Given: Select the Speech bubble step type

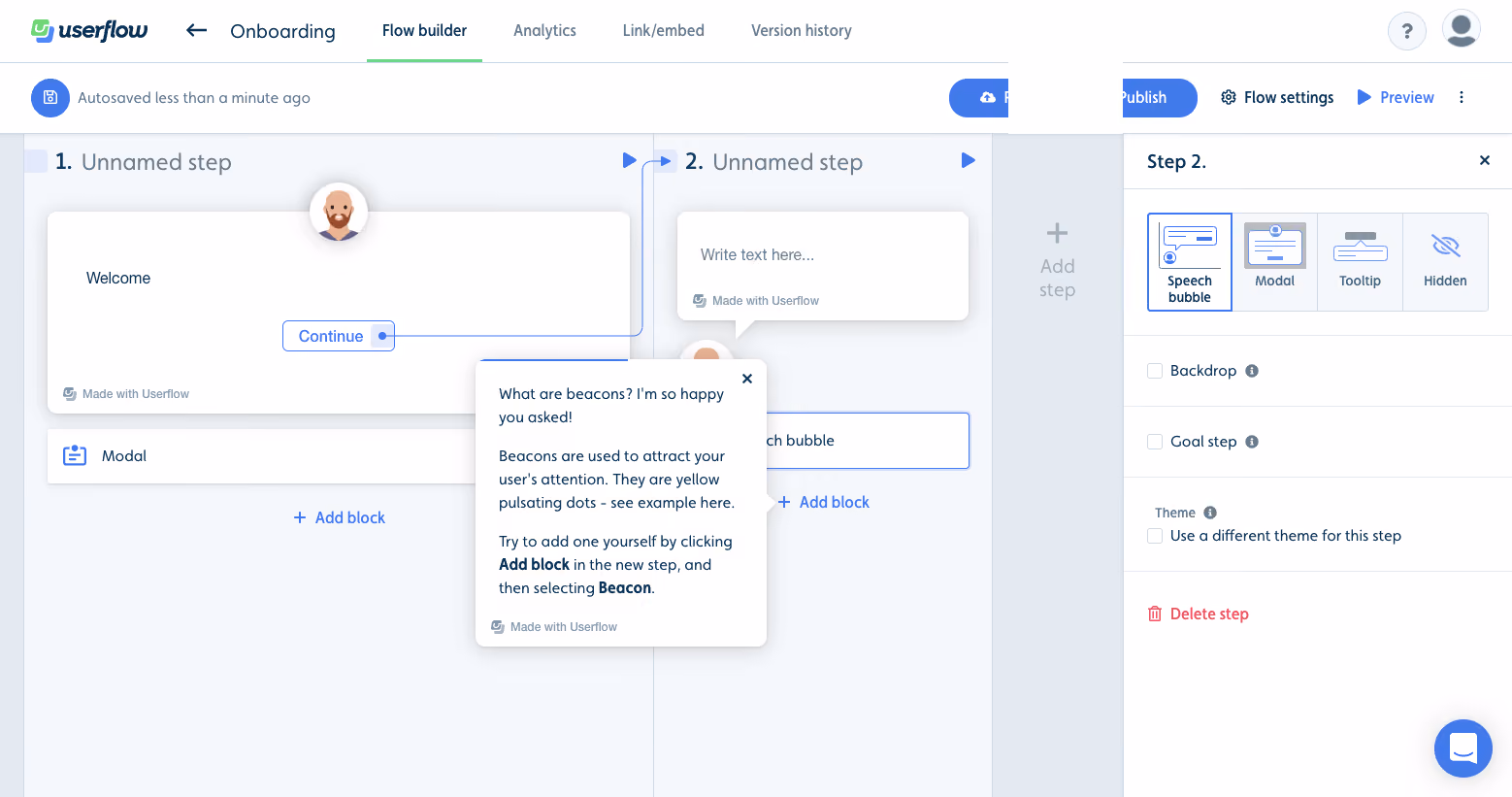Looking at the screenshot, I should (1190, 262).
